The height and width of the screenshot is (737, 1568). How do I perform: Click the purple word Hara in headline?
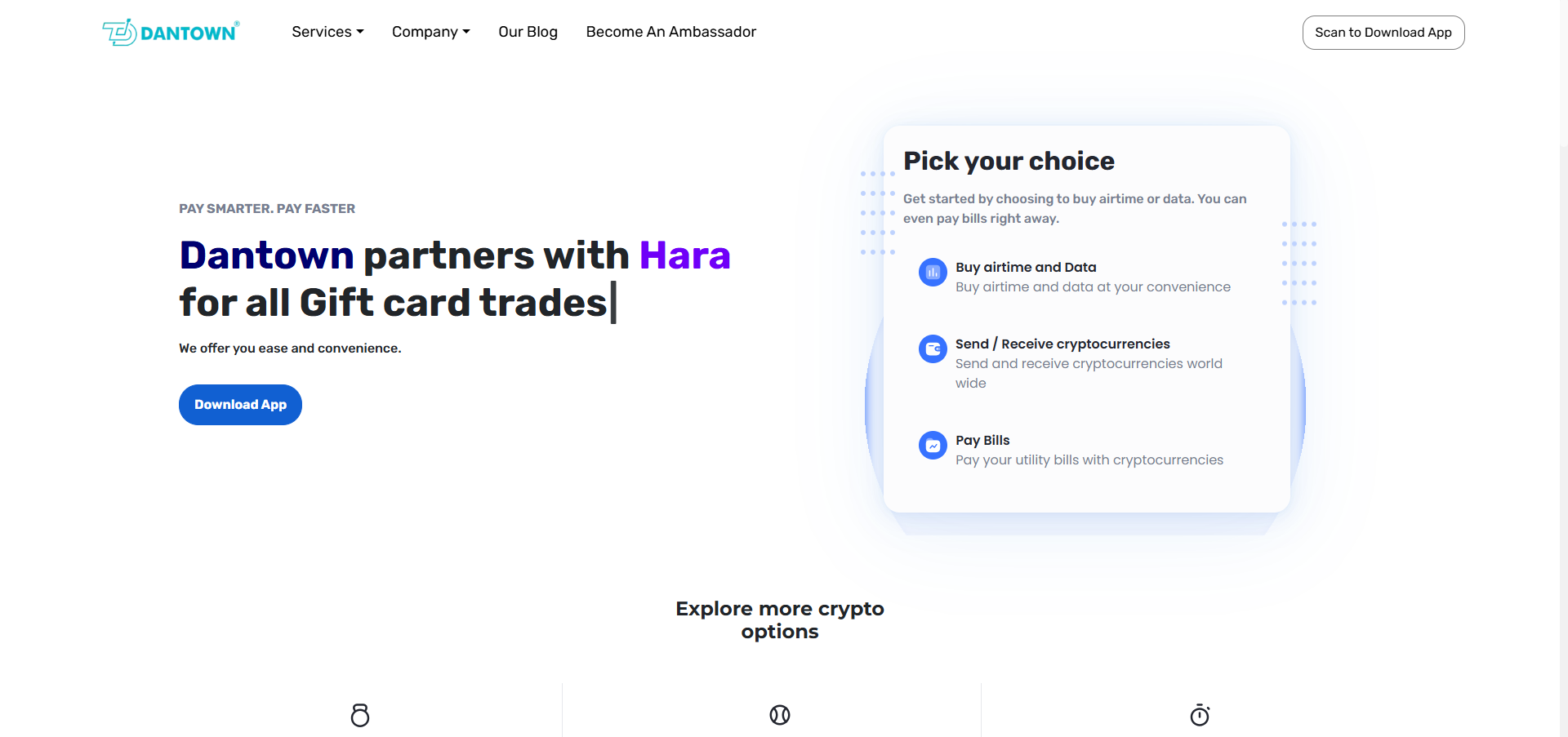tap(684, 255)
